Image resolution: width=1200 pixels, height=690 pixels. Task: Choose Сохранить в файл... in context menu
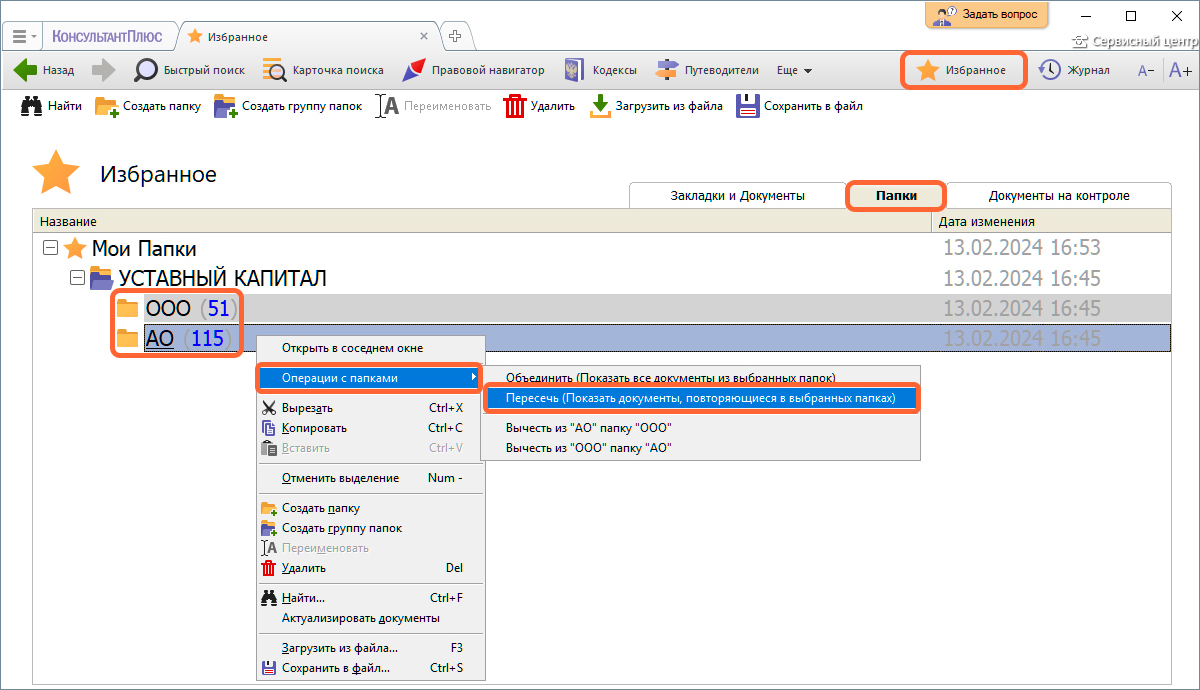pos(370,668)
